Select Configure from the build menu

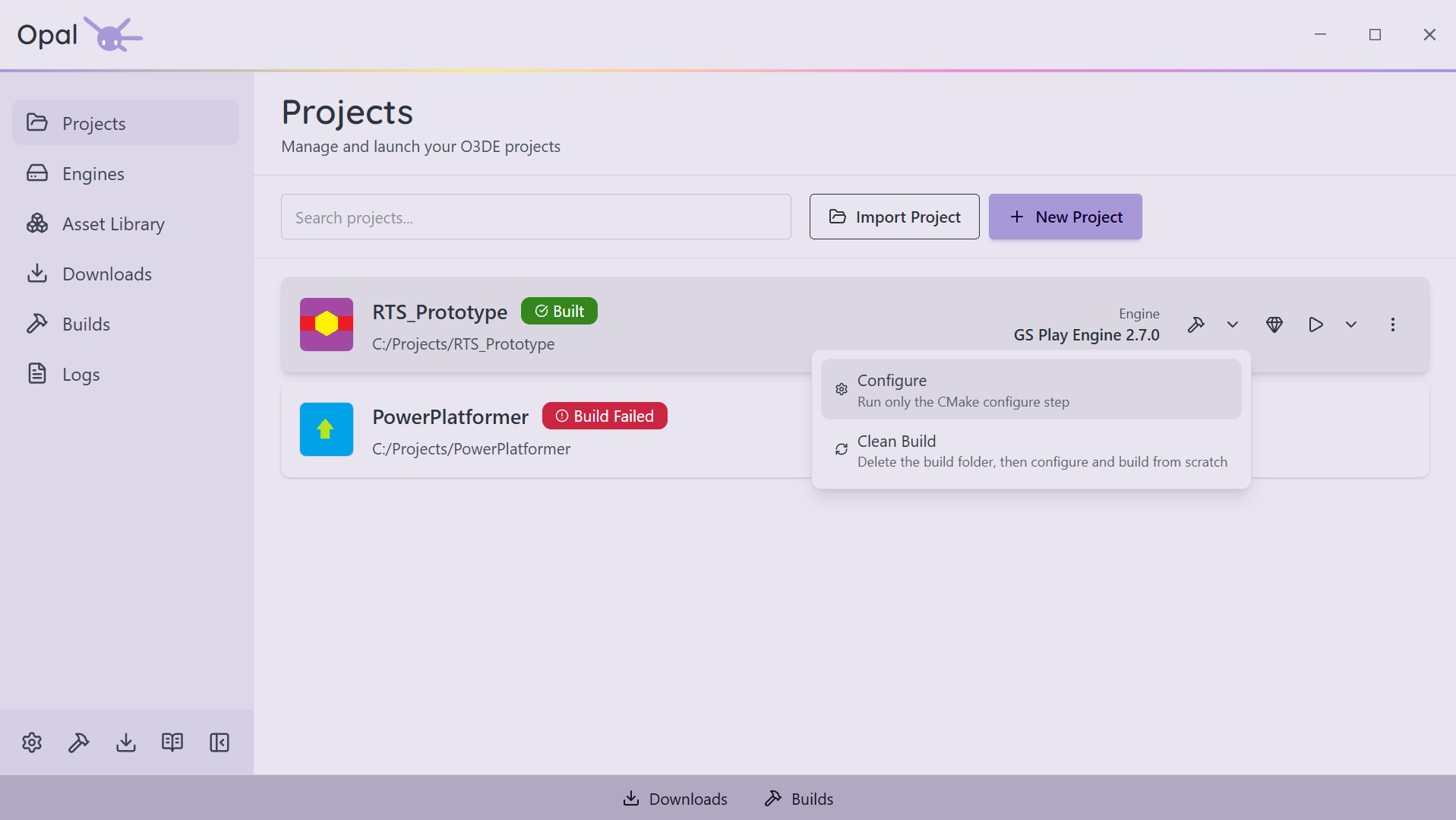coord(1031,389)
